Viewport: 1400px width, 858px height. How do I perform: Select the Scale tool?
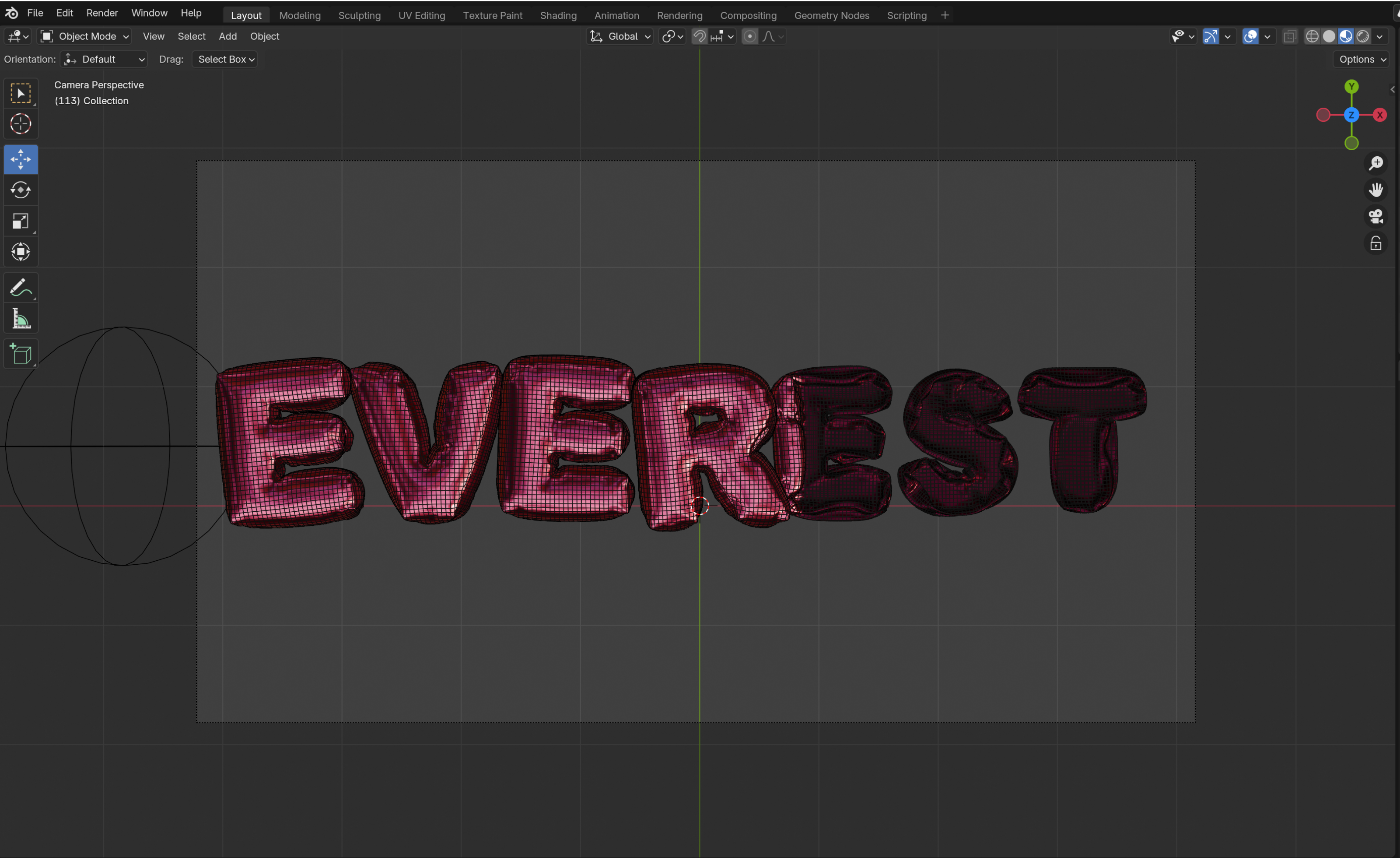21,221
